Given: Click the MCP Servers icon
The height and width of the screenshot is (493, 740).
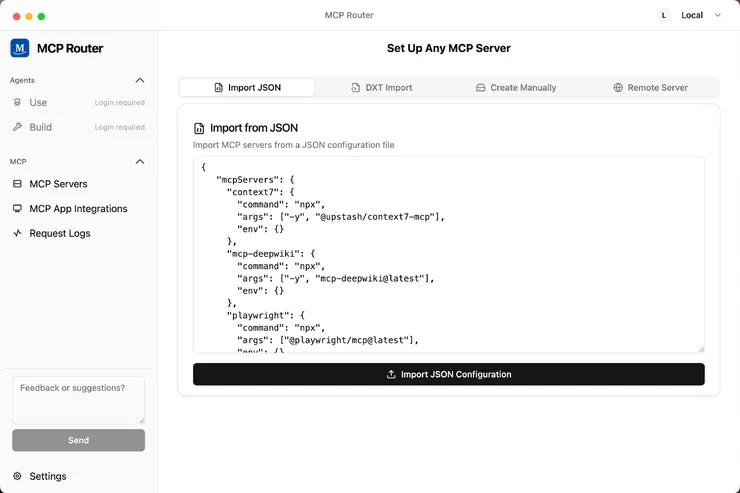Looking at the screenshot, I should click(17, 184).
